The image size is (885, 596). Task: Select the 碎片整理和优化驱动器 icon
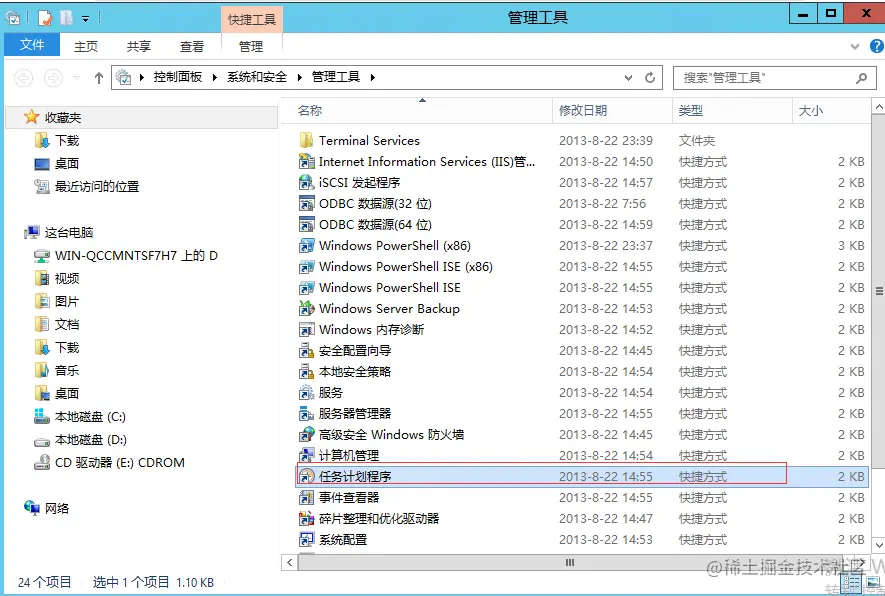pos(306,519)
